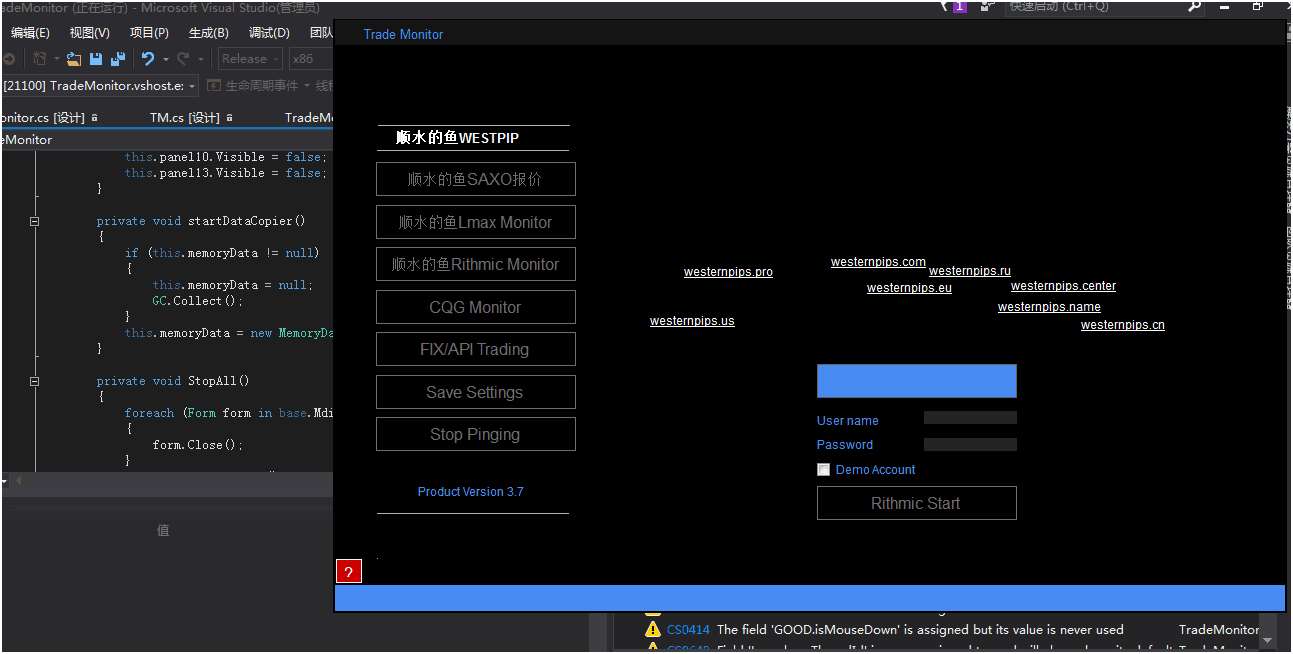Open westernpips.pro link
The image size is (1293, 654).
[728, 272]
